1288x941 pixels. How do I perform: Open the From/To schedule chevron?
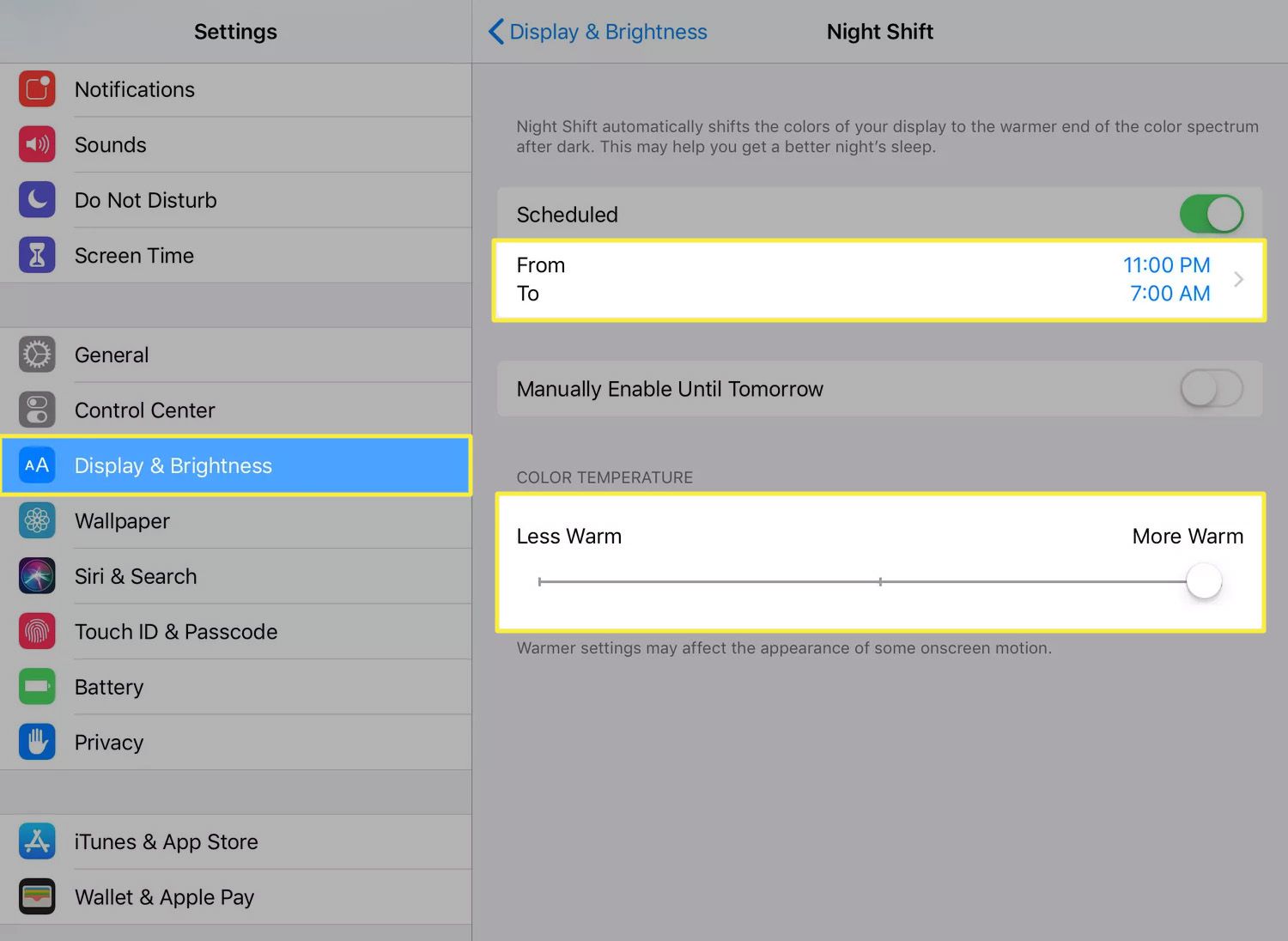click(x=1238, y=280)
